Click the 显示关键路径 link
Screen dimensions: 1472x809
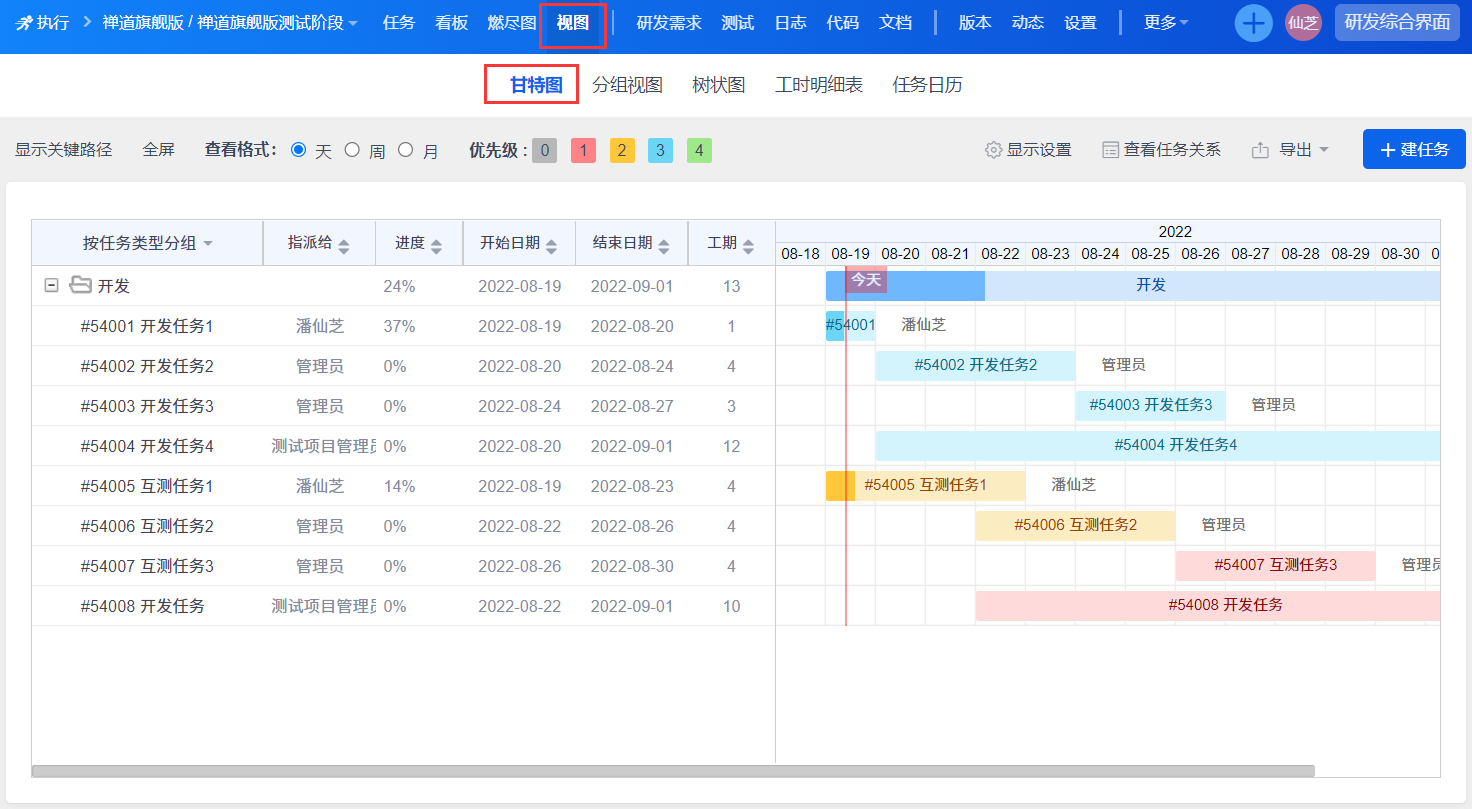pyautogui.click(x=63, y=150)
